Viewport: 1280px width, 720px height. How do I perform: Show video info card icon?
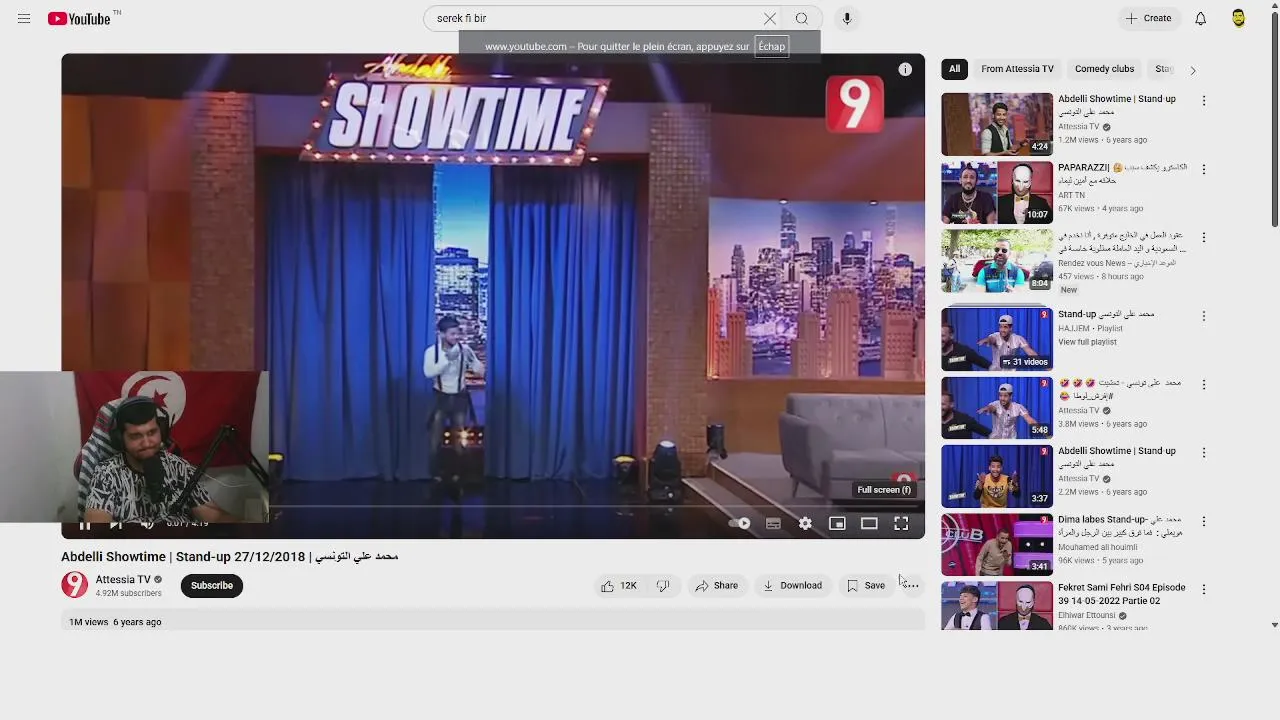coord(905,69)
